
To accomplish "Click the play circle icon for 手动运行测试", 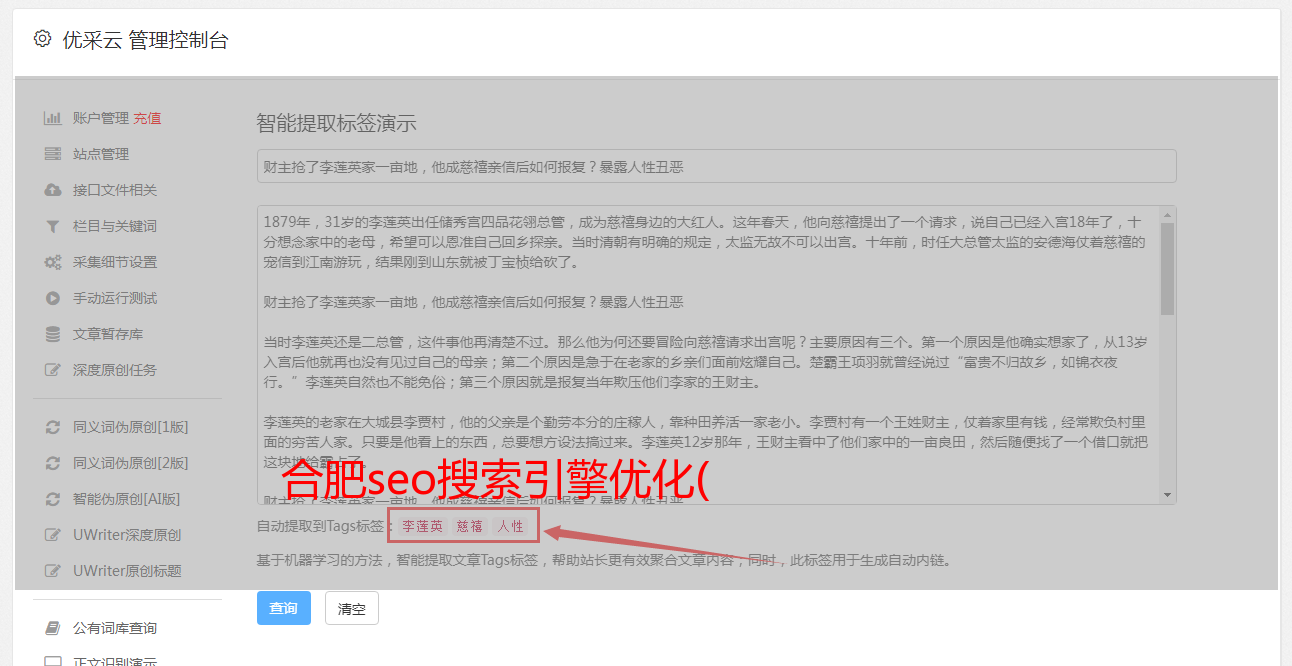I will [53, 298].
